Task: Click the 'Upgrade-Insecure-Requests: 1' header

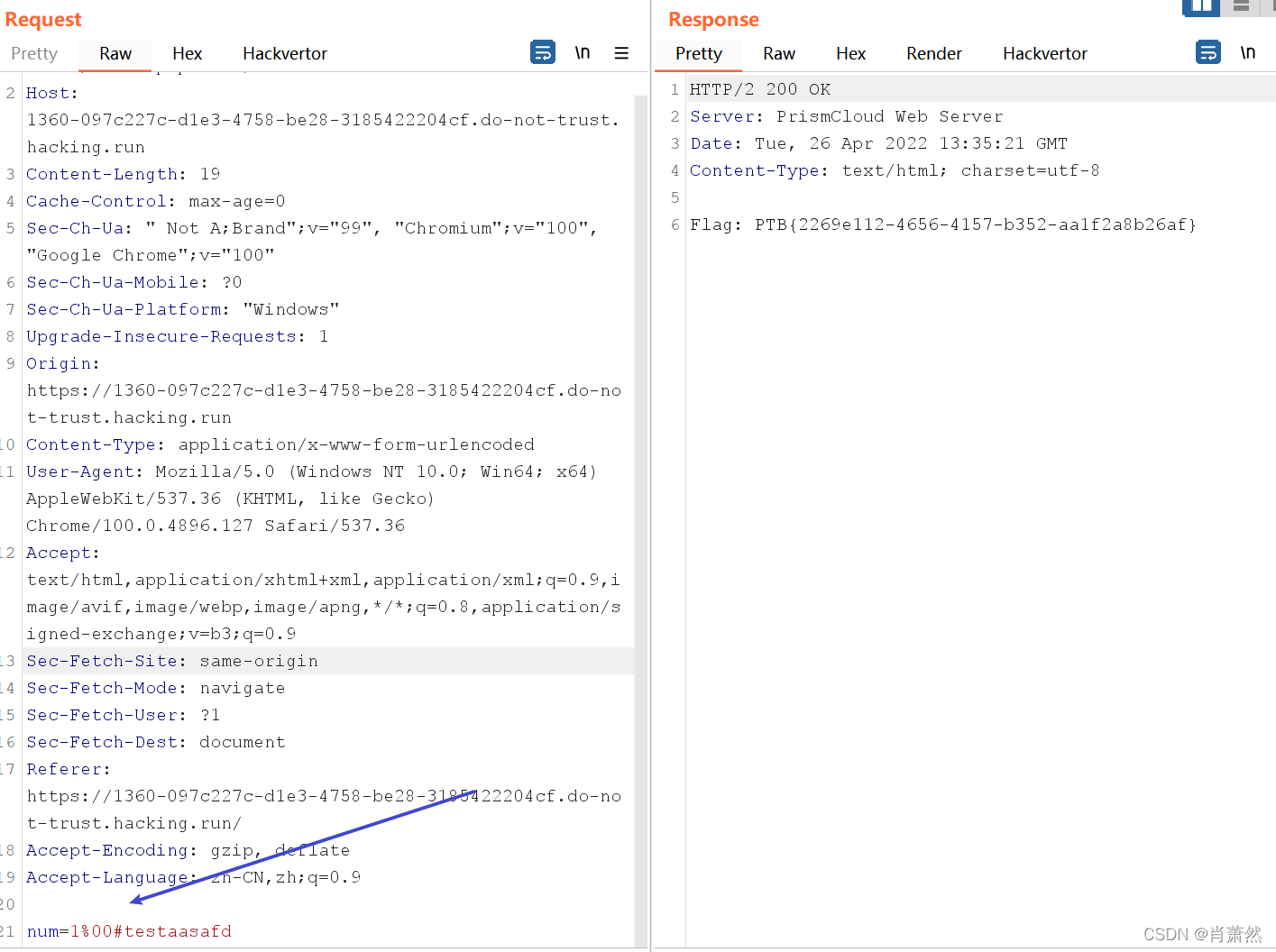Action: pos(177,336)
